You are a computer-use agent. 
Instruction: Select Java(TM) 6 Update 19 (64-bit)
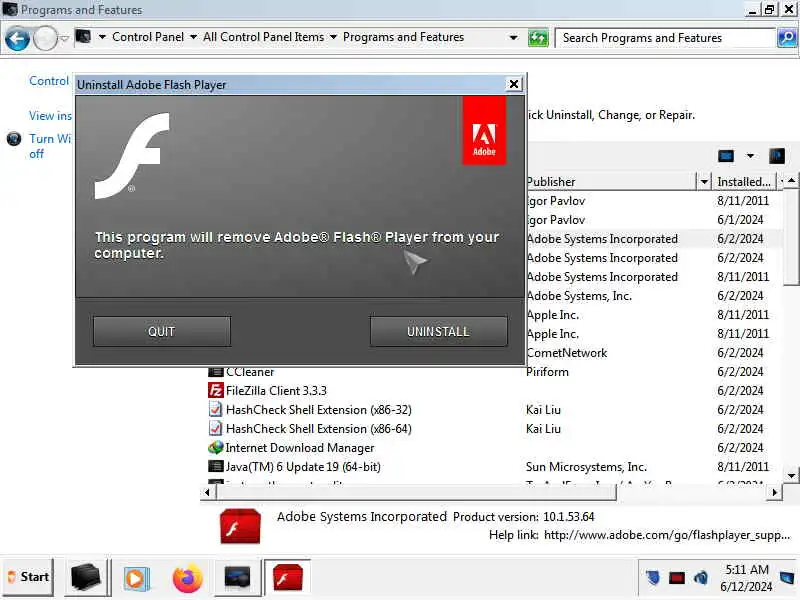click(303, 467)
